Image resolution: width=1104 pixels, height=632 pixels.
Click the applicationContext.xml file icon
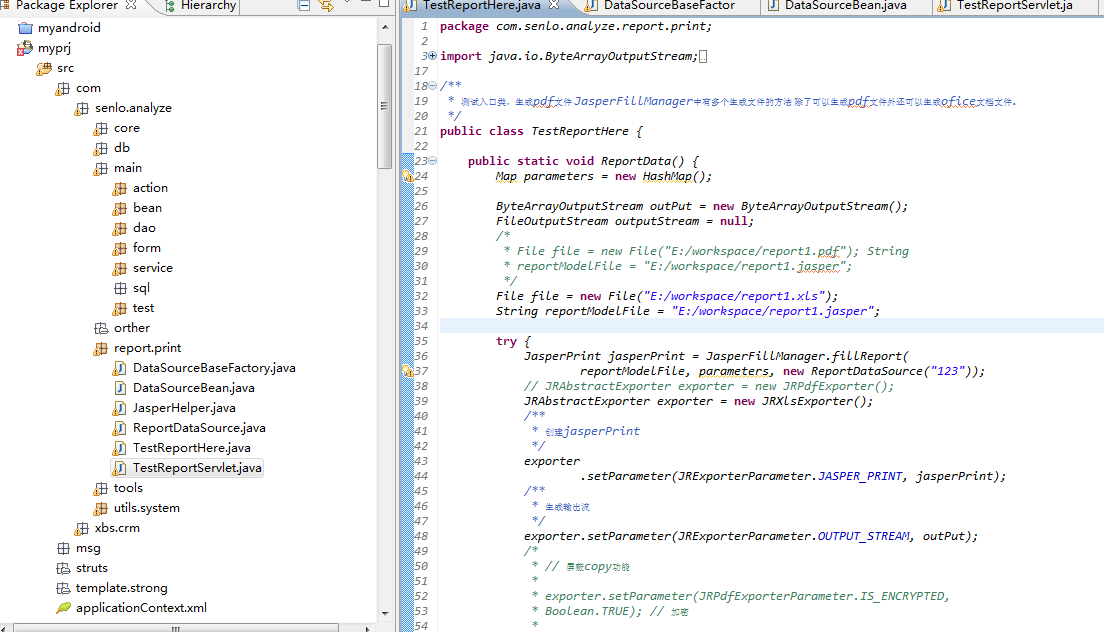point(63,608)
